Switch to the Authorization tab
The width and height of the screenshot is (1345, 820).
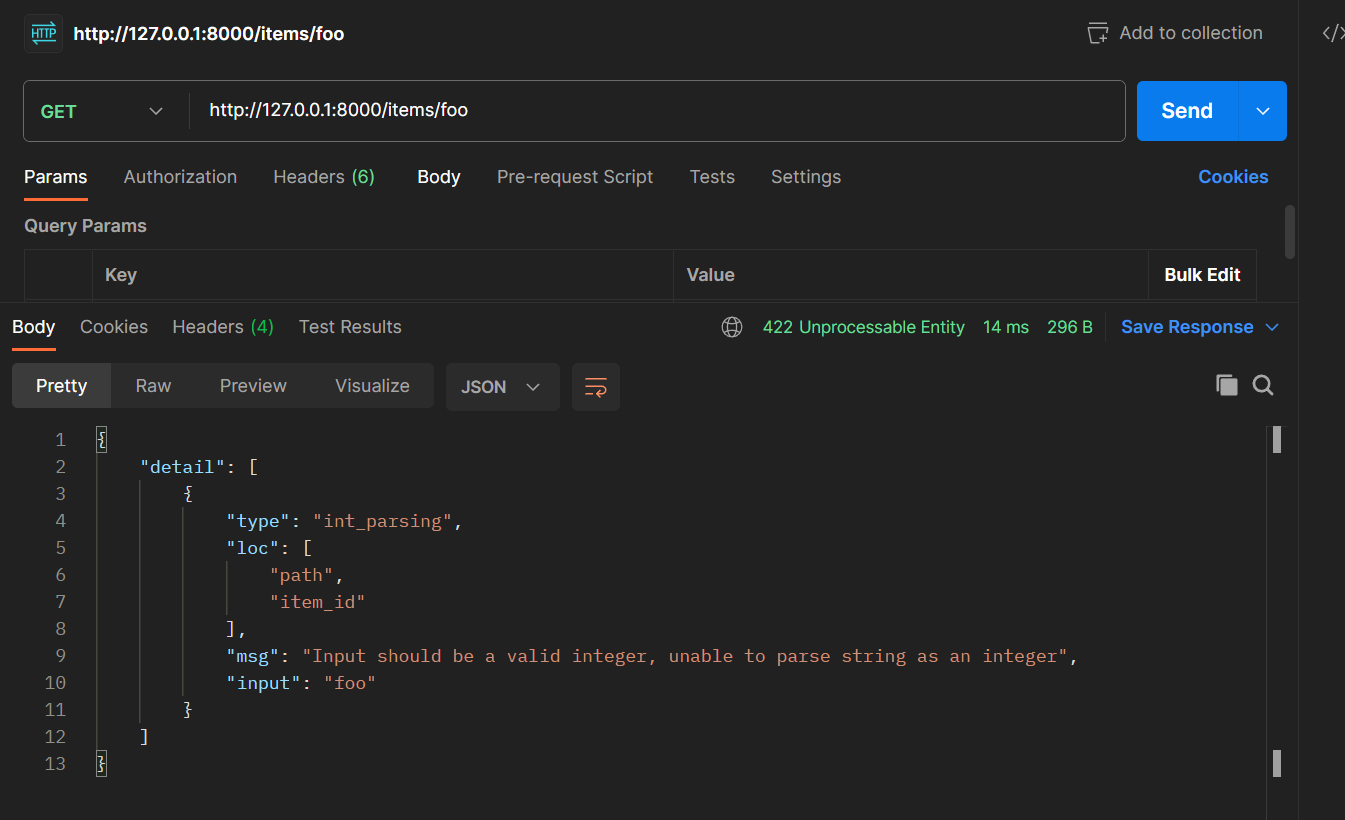(x=180, y=177)
